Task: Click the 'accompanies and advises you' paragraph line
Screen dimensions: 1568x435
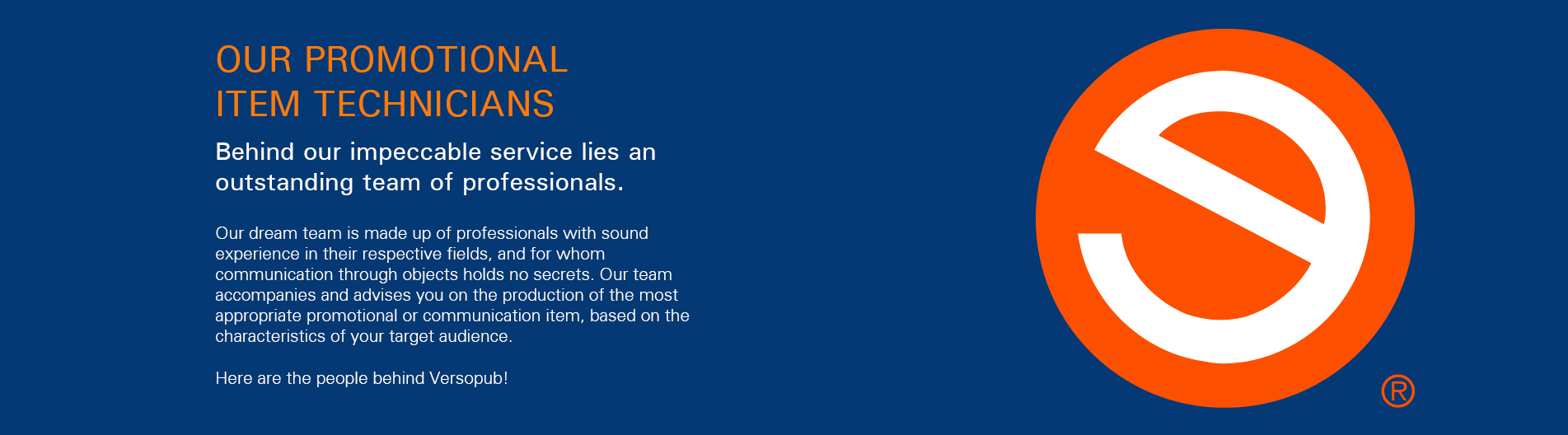Action: [447, 295]
